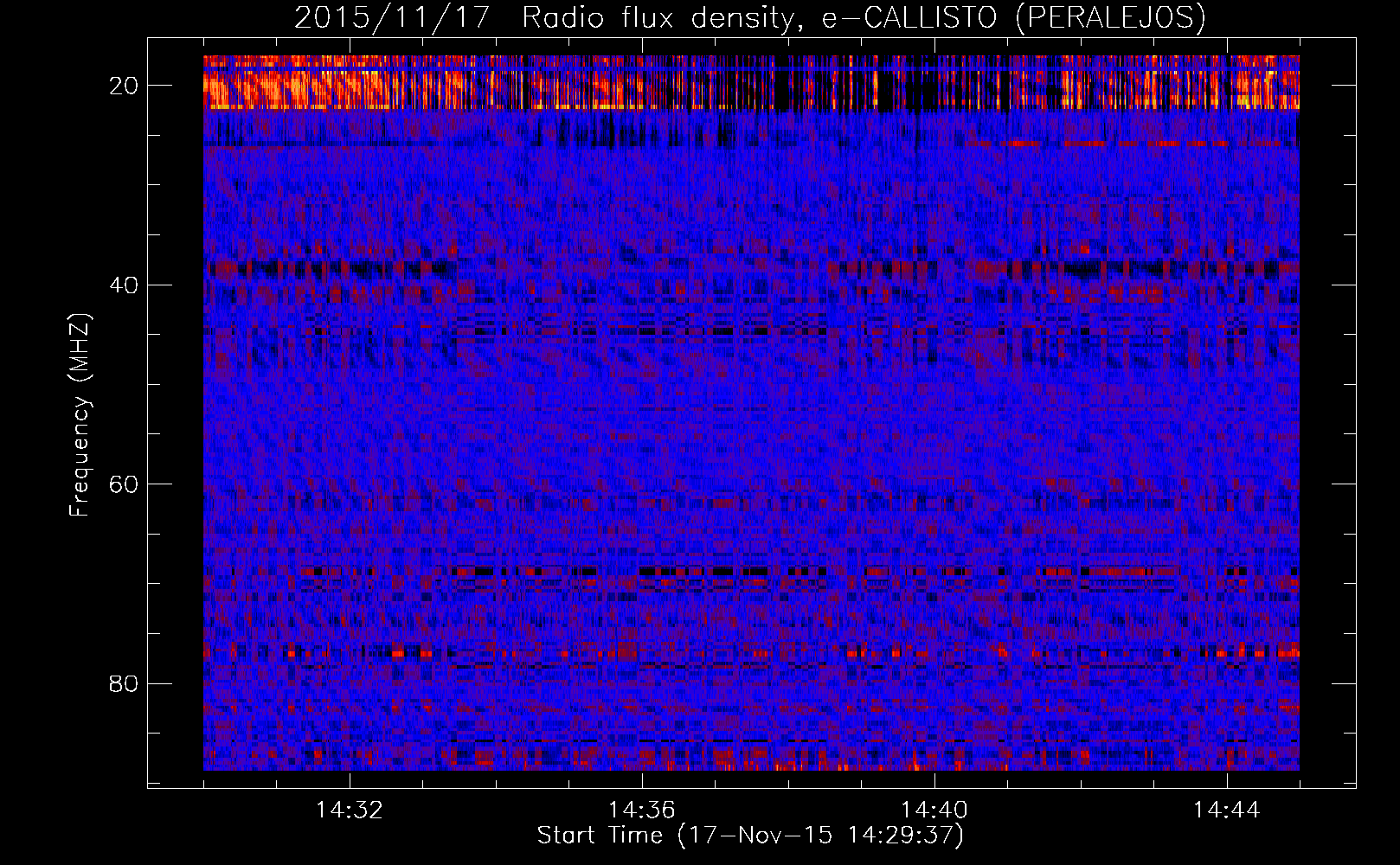Click the Frequency (MHZ) axis label

[80, 415]
